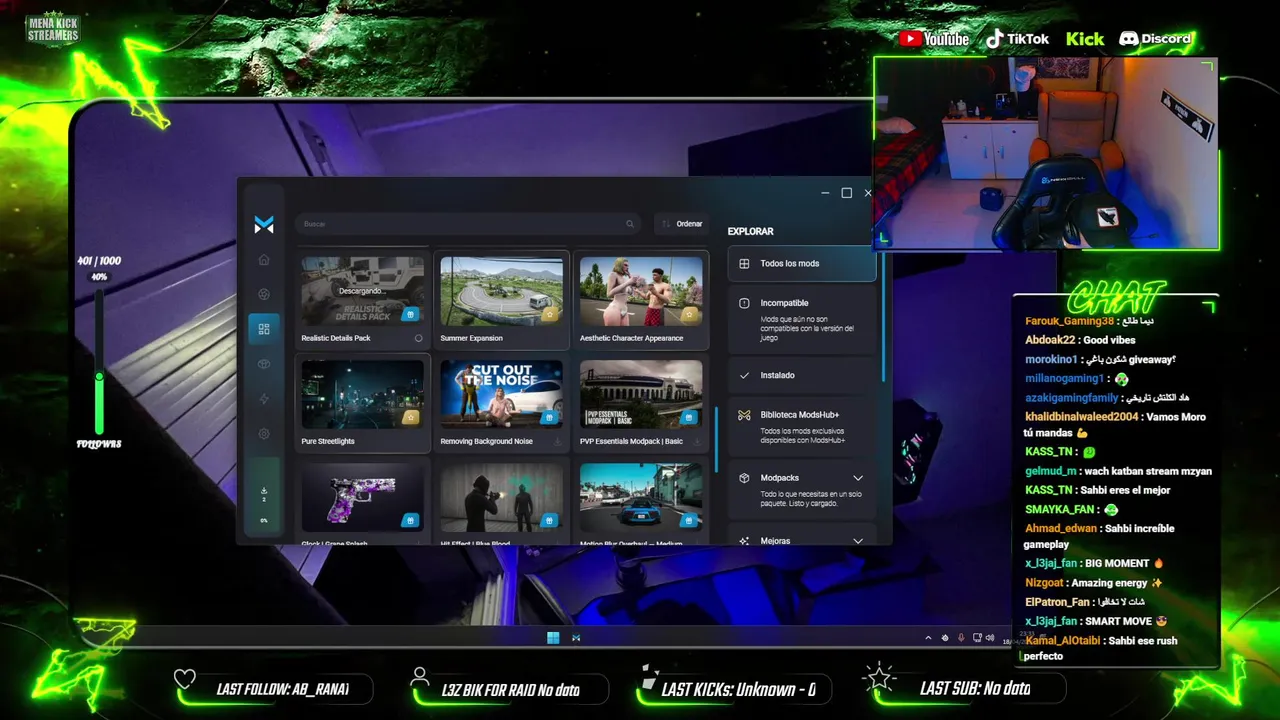Click the star badge on Pure Streetlights
The height and width of the screenshot is (720, 1280).
click(x=410, y=417)
